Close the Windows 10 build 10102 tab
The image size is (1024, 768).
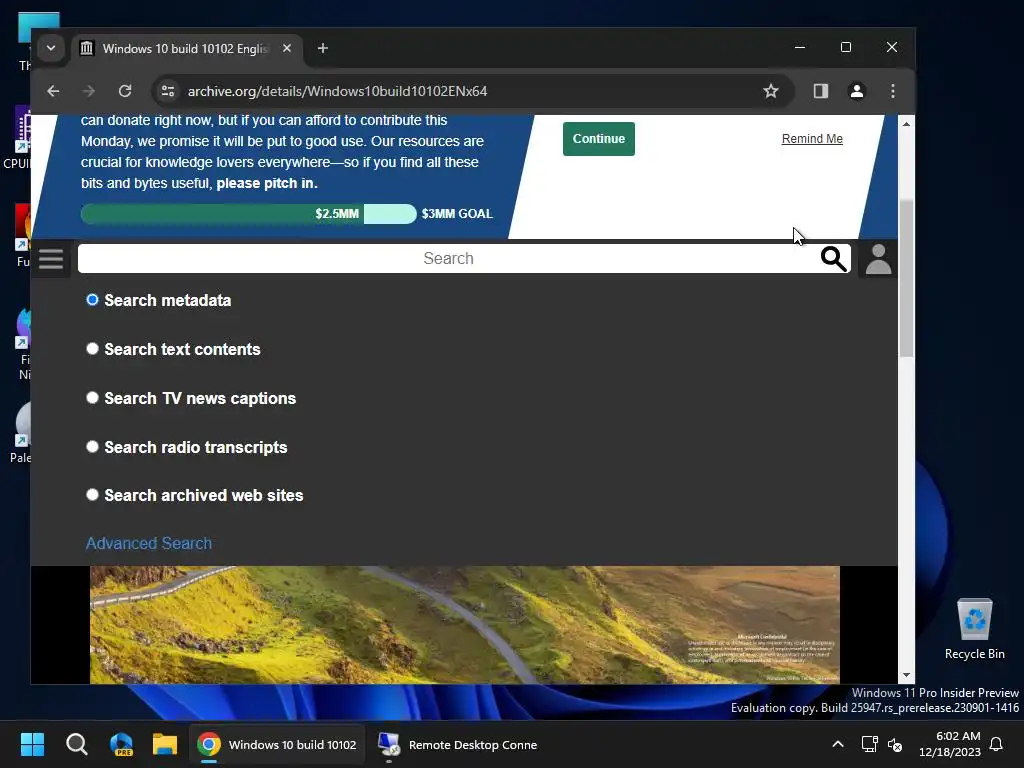click(x=287, y=48)
